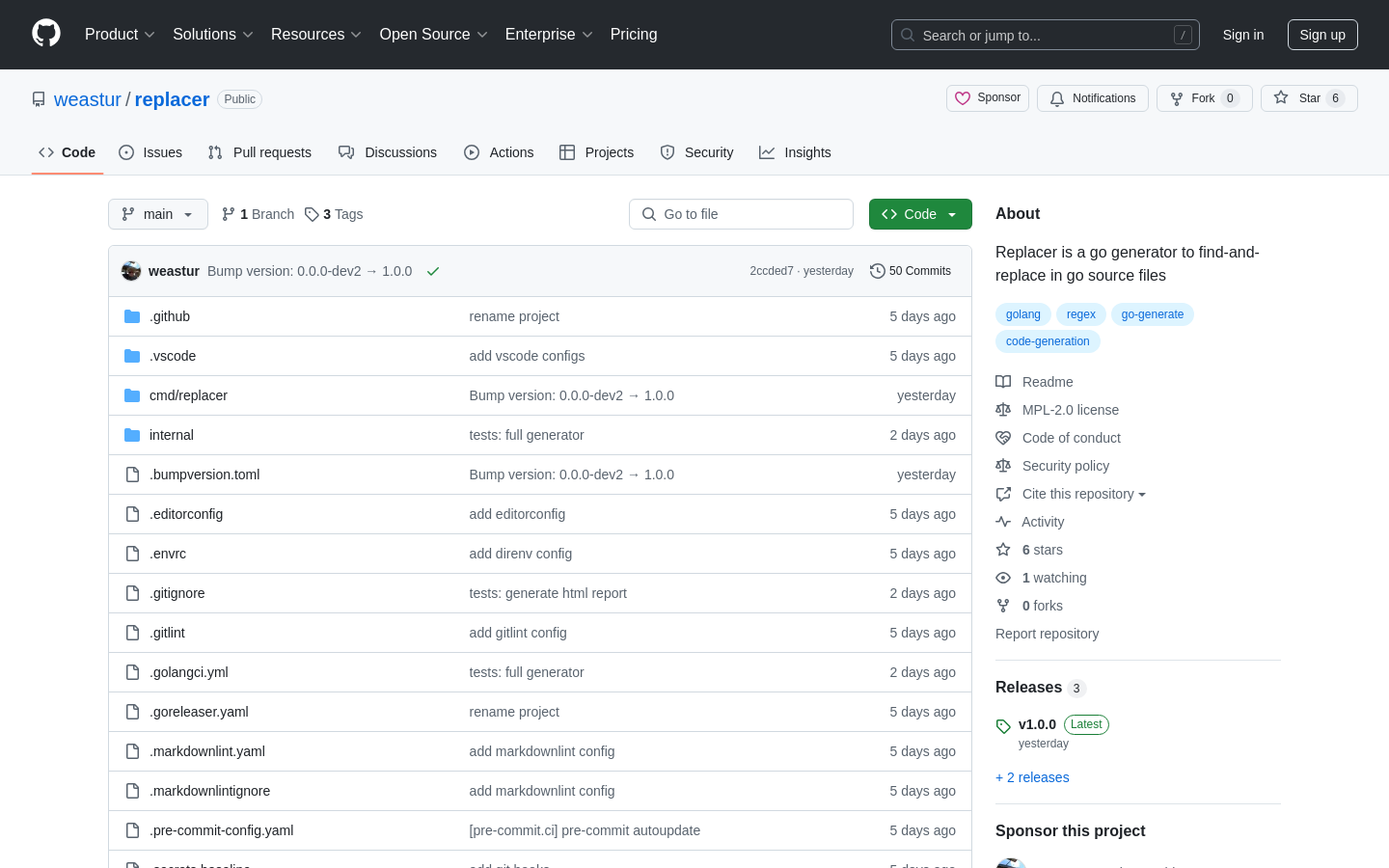This screenshot has width=1389, height=868.
Task: Open the 50 Commits history link
Action: tap(911, 271)
